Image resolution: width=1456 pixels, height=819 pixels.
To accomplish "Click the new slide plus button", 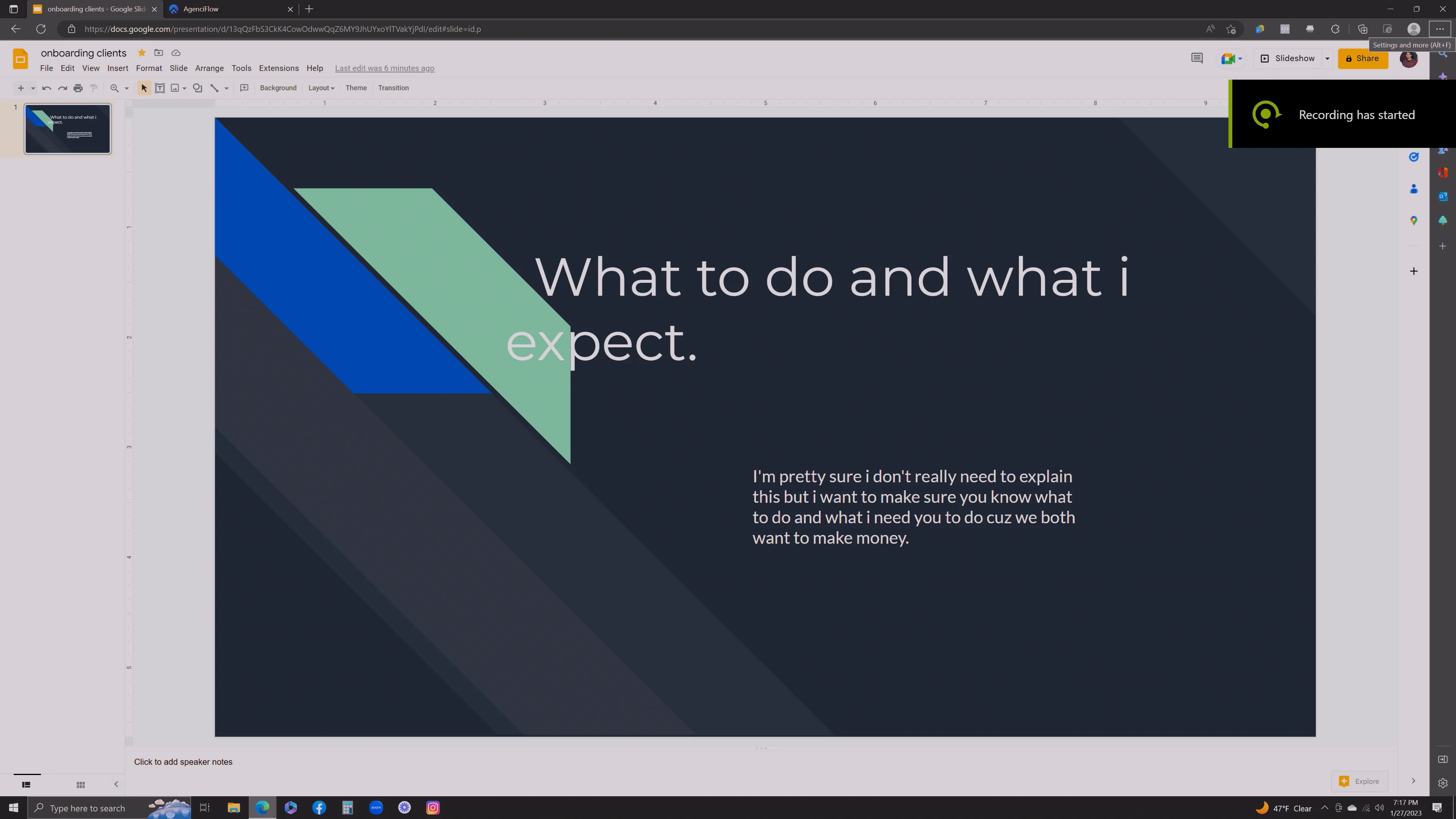I will 20,88.
